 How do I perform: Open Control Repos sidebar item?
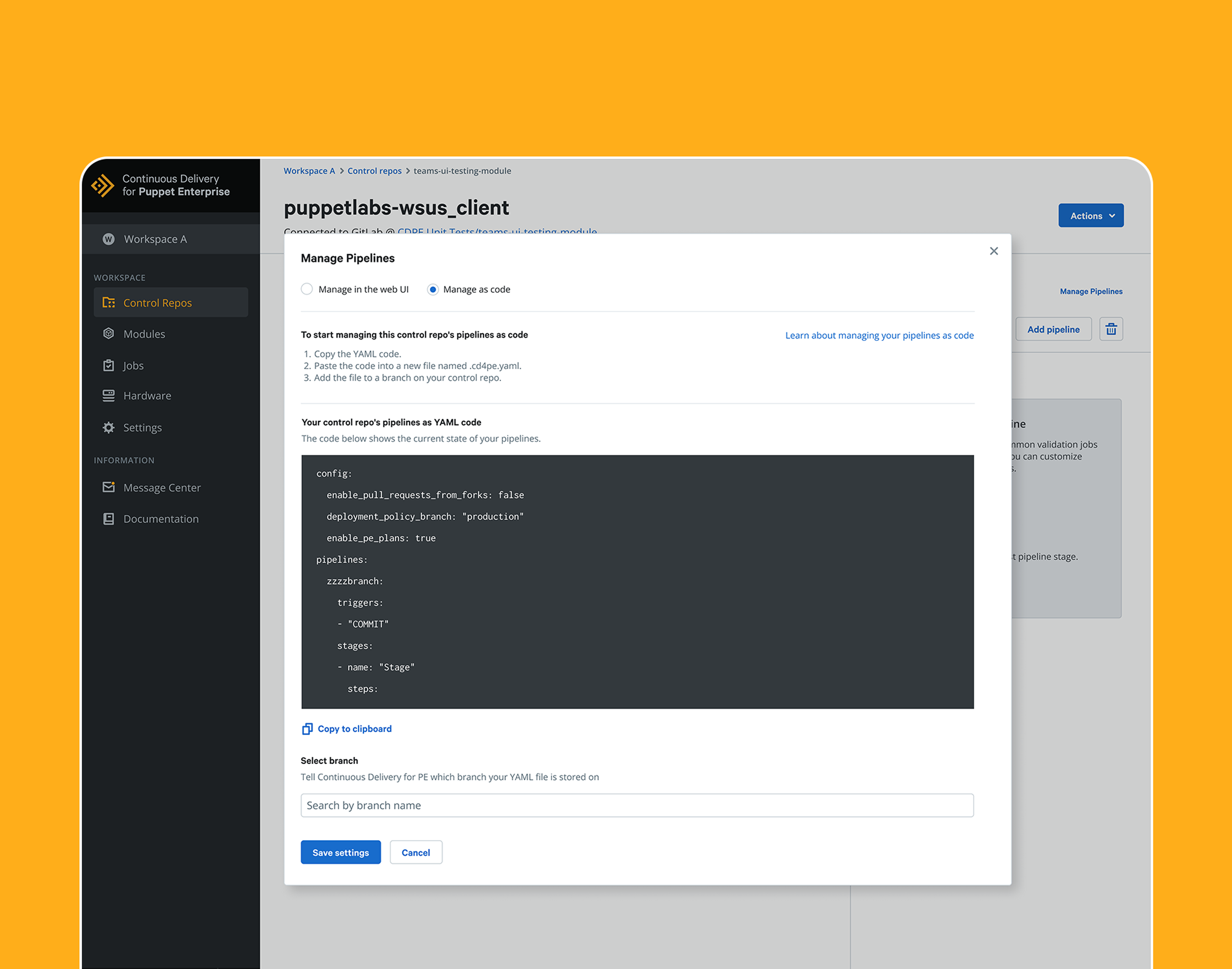(171, 302)
